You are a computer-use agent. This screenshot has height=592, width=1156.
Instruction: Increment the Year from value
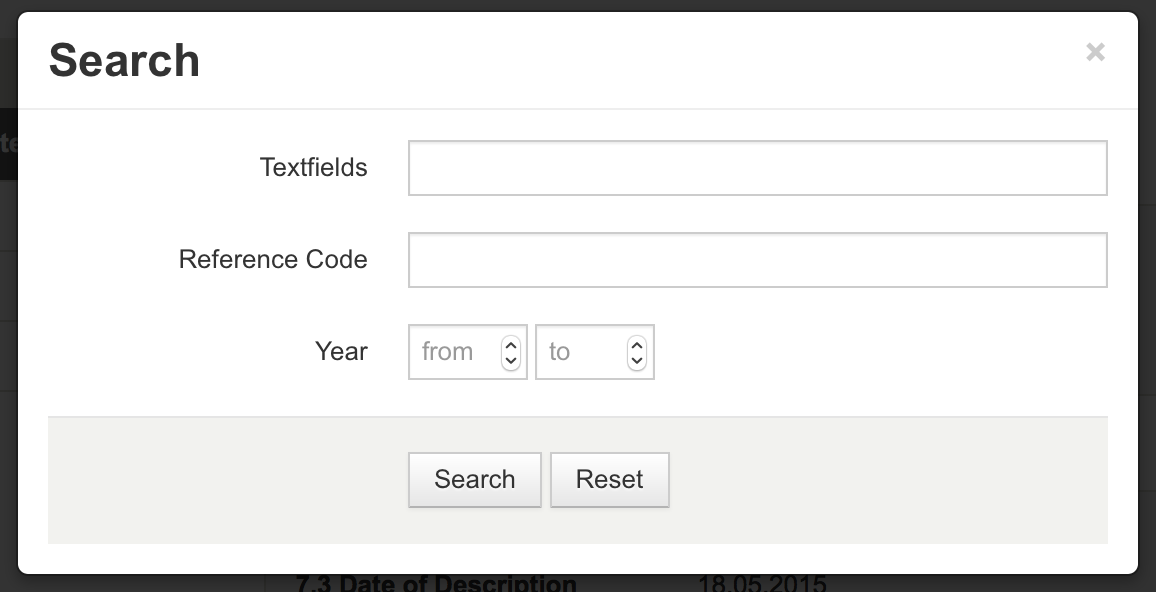(x=511, y=344)
